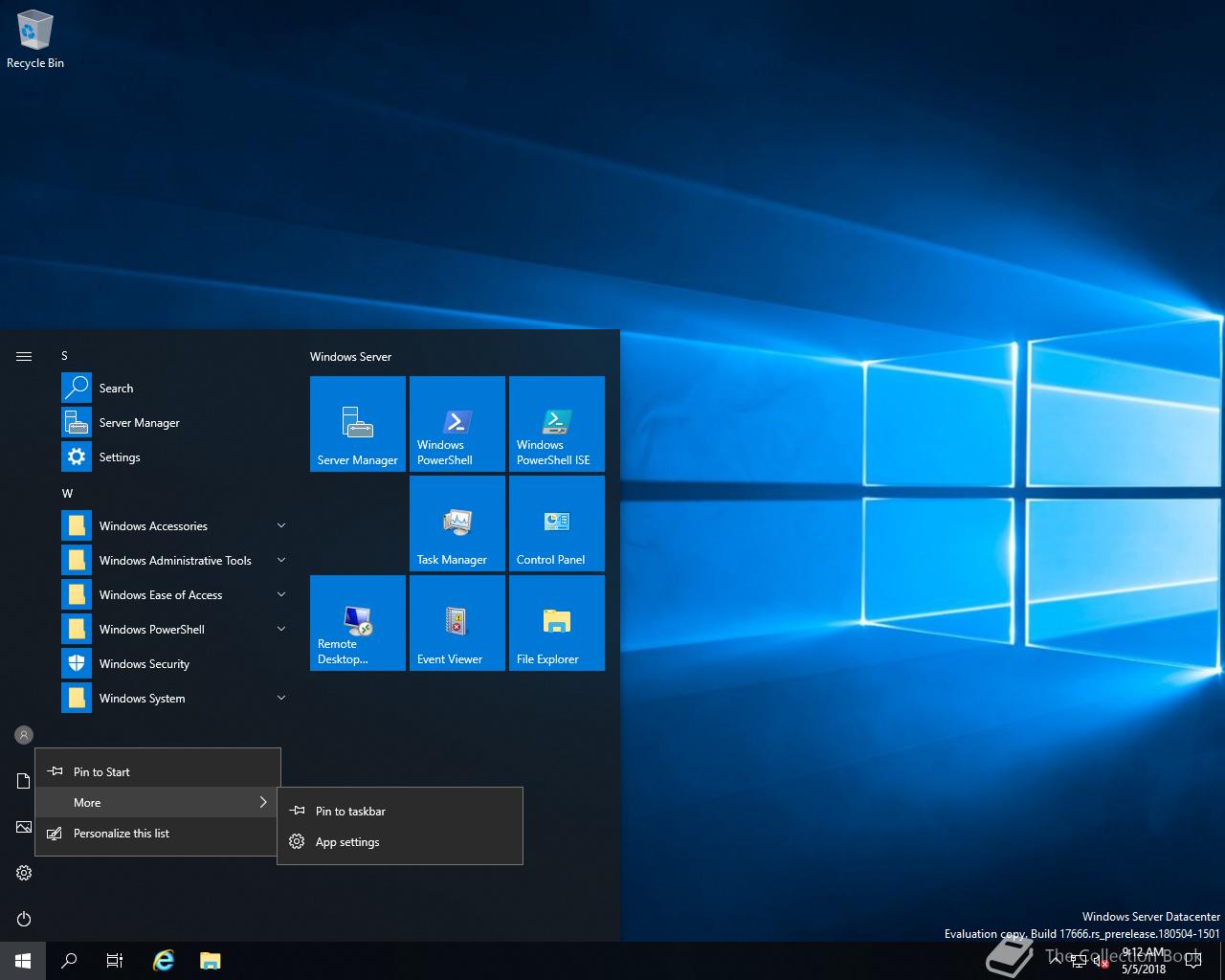Launch the Windows PowerShell tile
Viewport: 1225px width, 980px height.
[457, 424]
